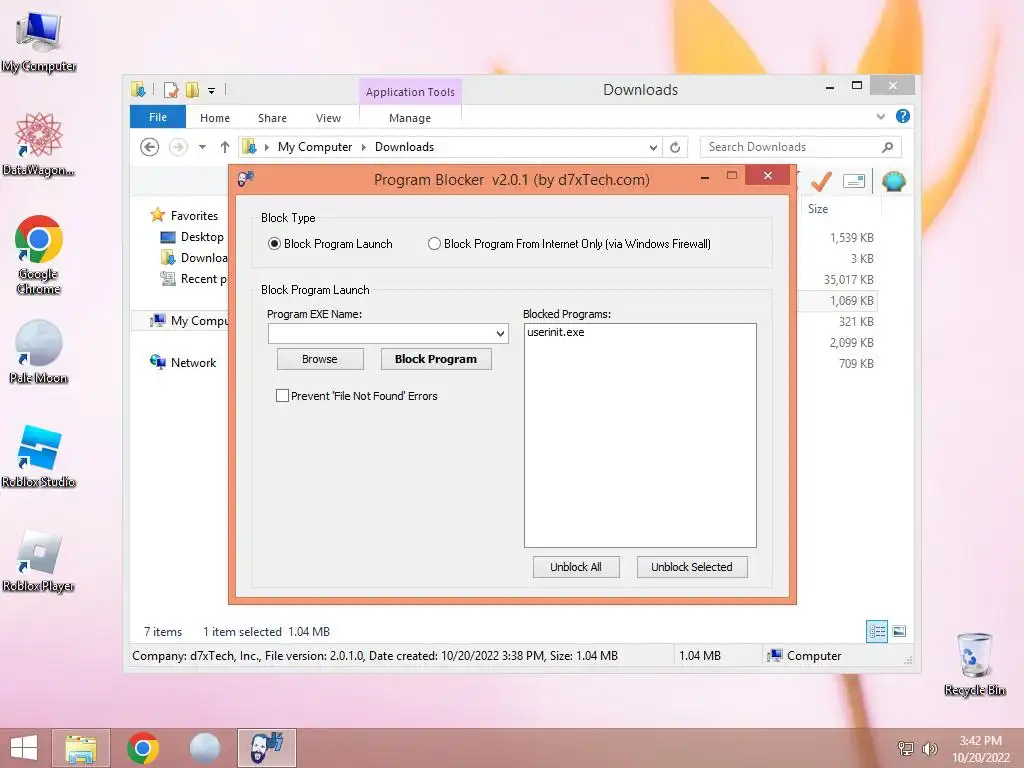1024x768 pixels.
Task: Switch to the Share ribbon tab
Action: click(272, 118)
